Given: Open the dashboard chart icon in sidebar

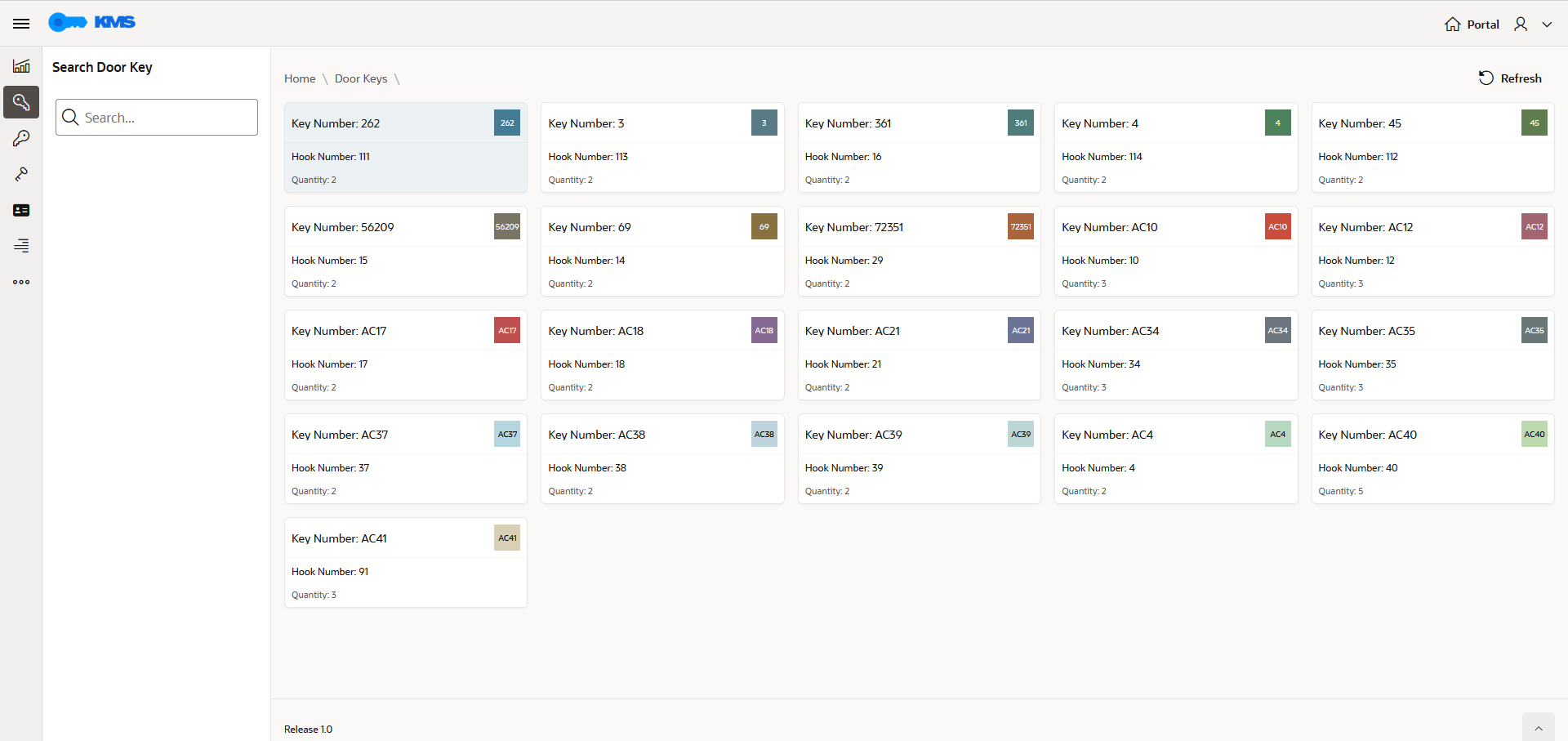Looking at the screenshot, I should pyautogui.click(x=21, y=66).
